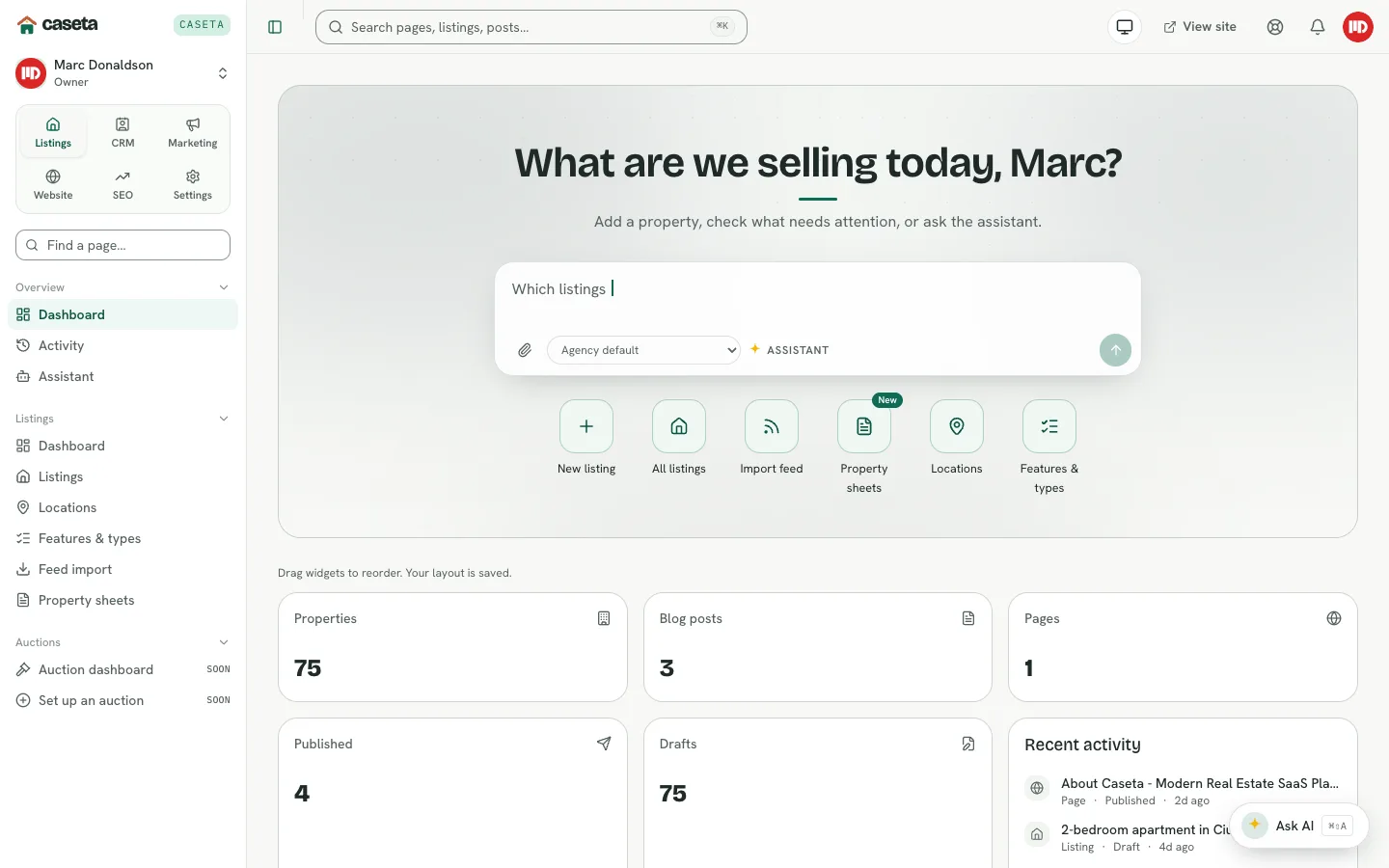
Task: Open the notifications bell
Action: point(1318,27)
